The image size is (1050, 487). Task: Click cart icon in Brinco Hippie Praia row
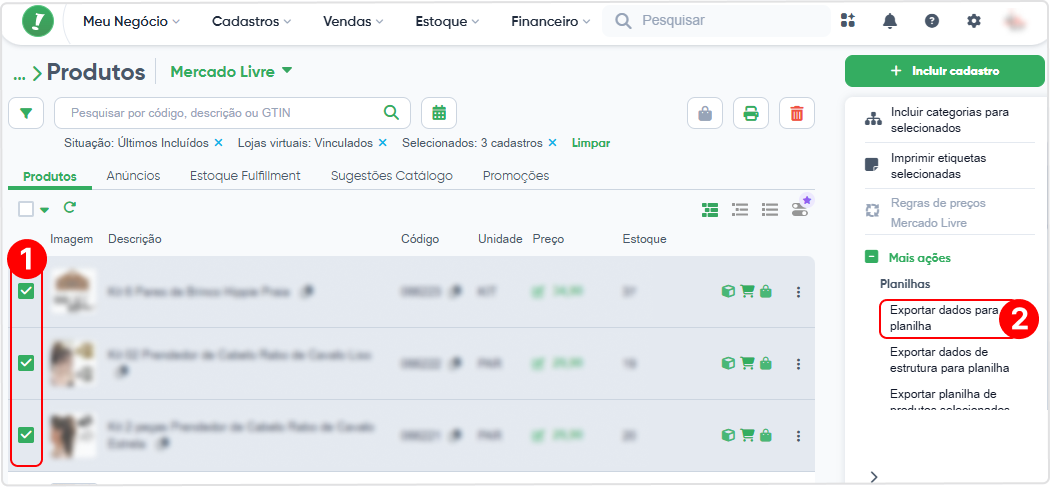point(747,291)
